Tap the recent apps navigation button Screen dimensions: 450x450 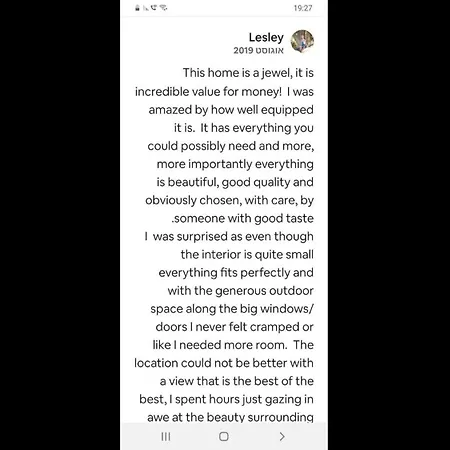coord(166,436)
